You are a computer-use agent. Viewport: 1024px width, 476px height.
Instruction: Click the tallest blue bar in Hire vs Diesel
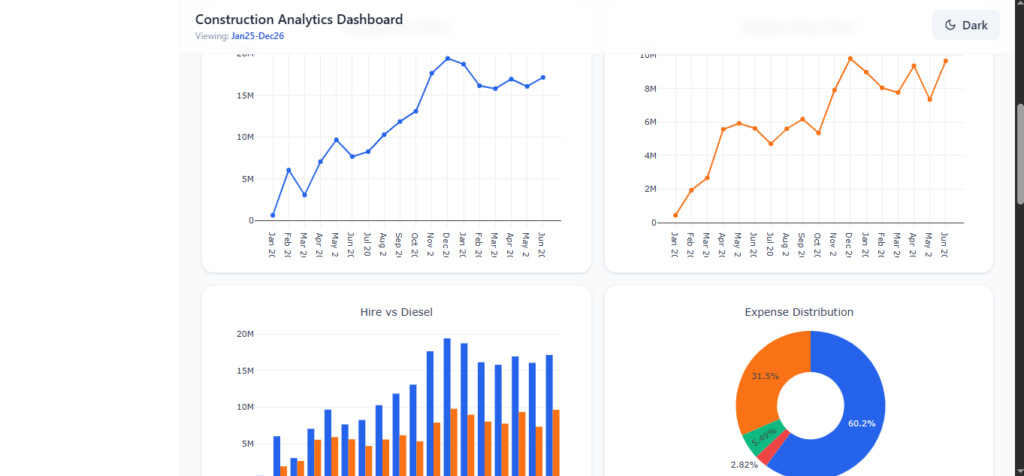(x=447, y=407)
